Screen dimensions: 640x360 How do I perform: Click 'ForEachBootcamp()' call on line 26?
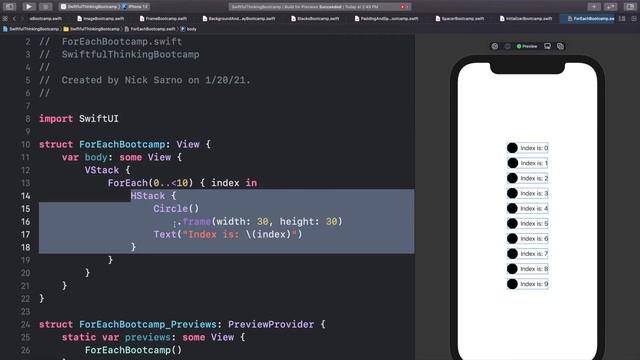point(133,350)
